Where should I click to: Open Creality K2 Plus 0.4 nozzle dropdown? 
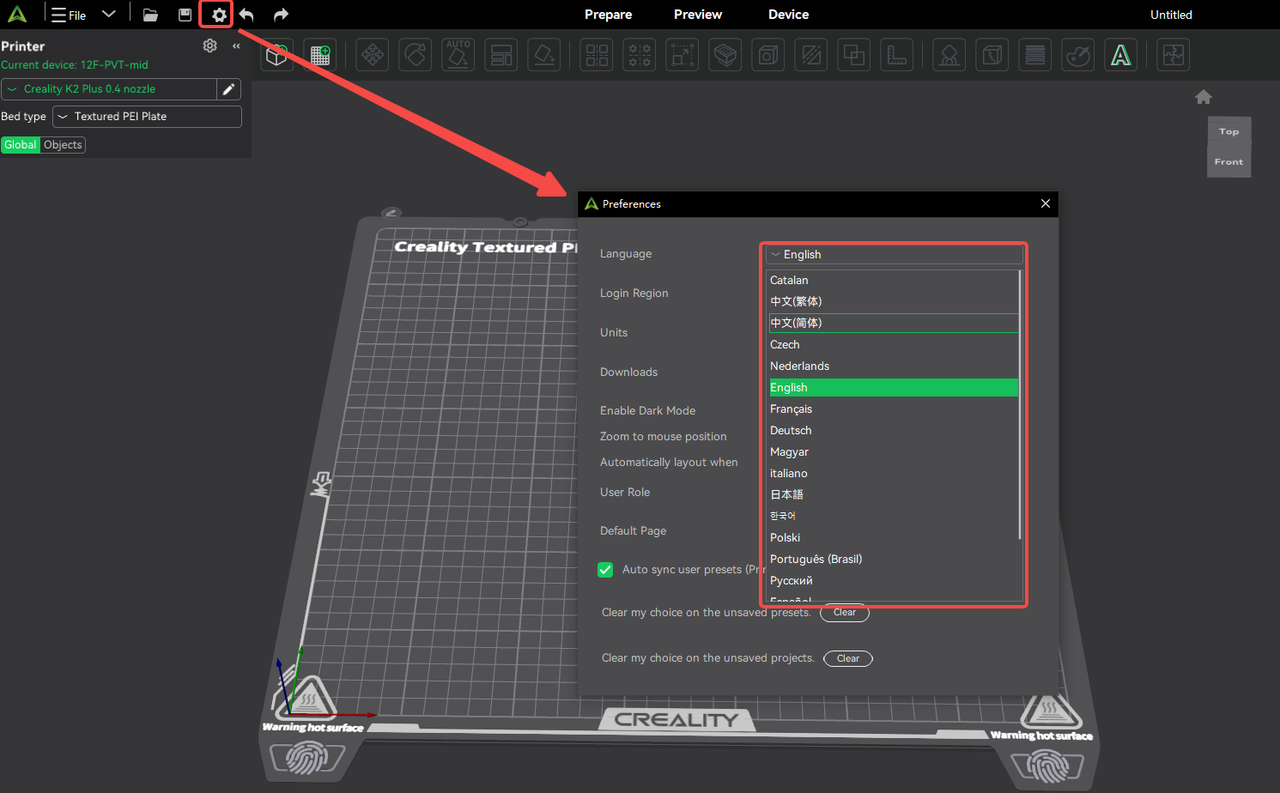109,89
